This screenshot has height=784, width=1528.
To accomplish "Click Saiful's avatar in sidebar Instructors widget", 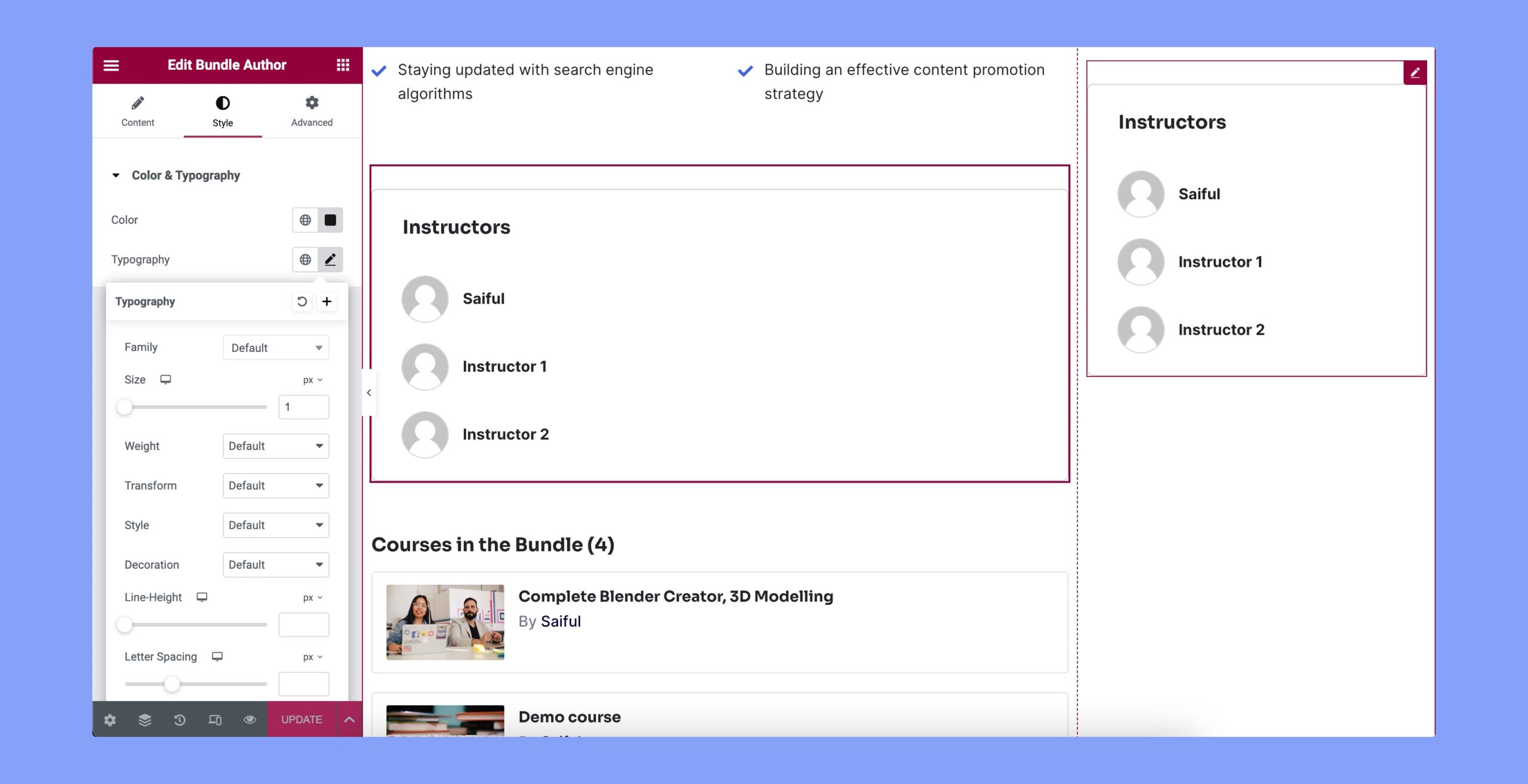I will 1141,194.
